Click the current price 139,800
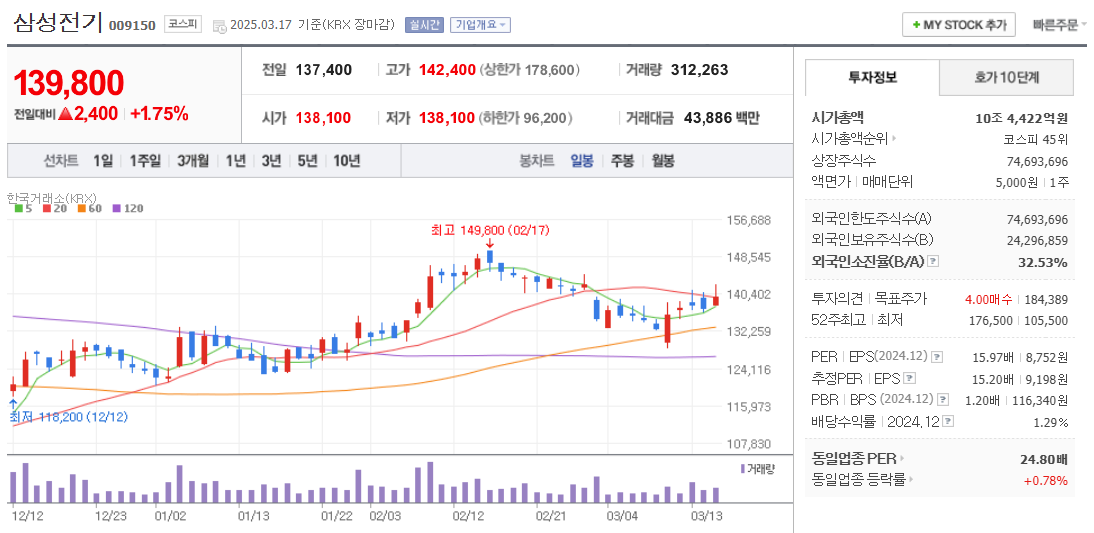 coord(68,84)
